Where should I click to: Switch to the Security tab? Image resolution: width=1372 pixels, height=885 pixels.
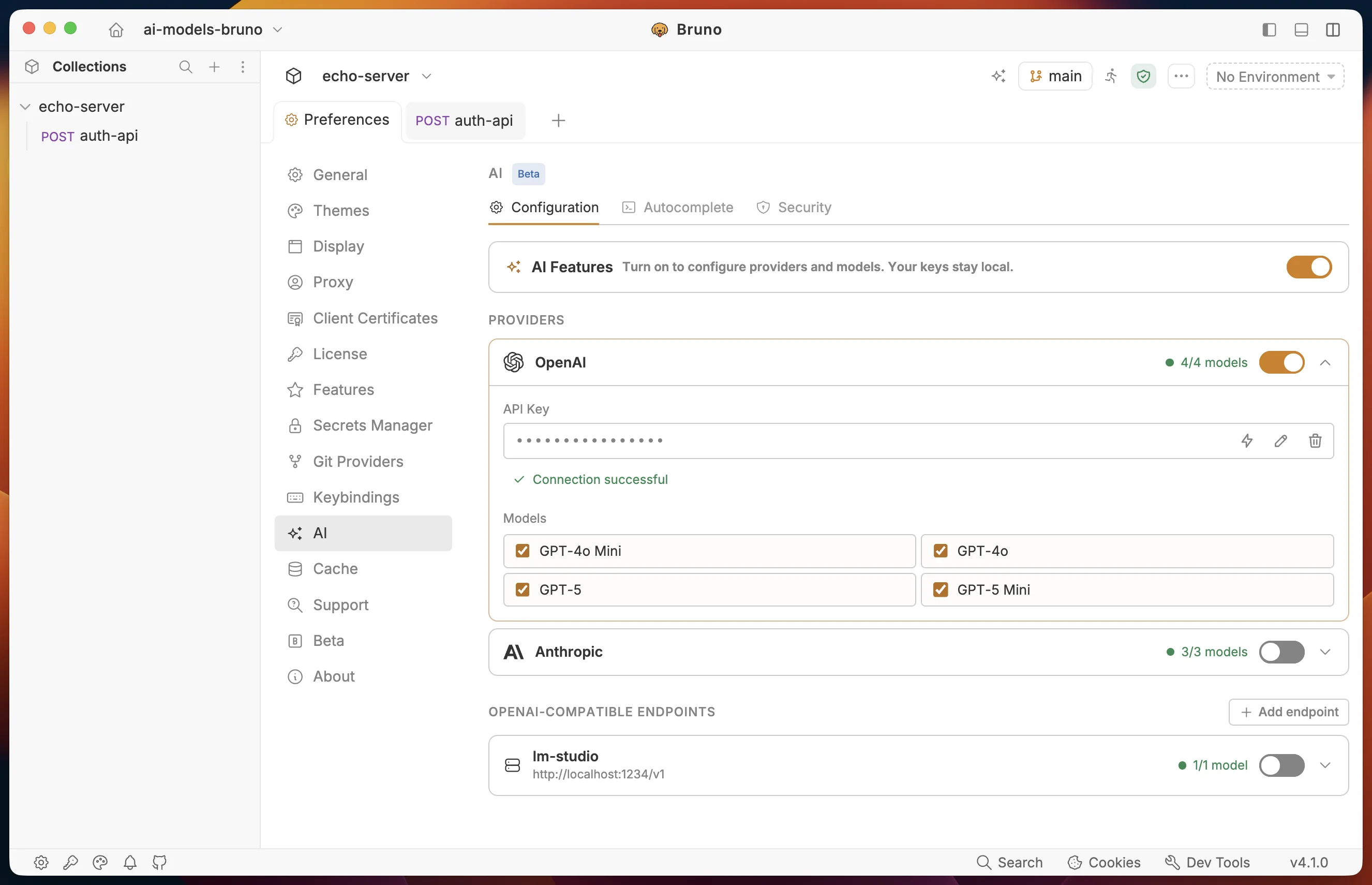pos(794,208)
